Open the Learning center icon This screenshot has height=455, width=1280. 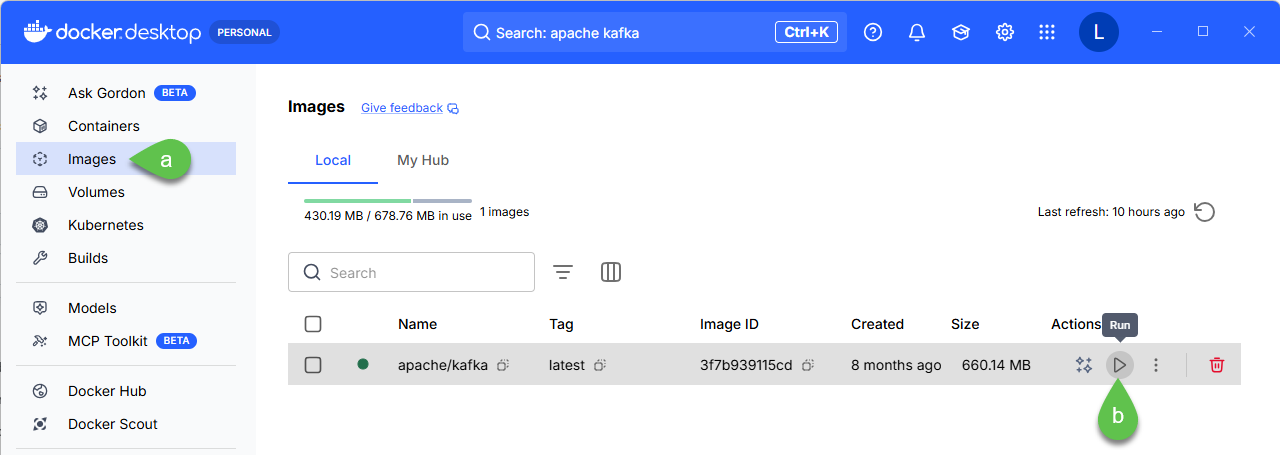961,32
